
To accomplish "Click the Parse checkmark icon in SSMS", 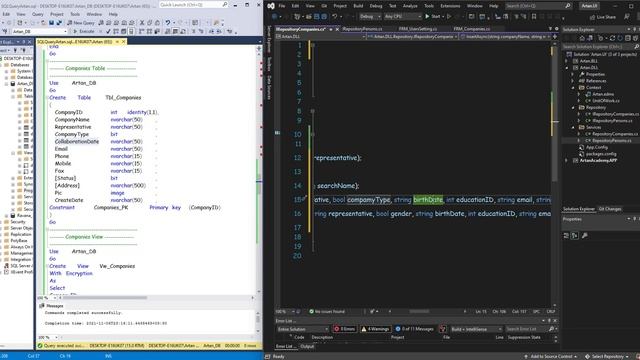I will coord(108,31).
